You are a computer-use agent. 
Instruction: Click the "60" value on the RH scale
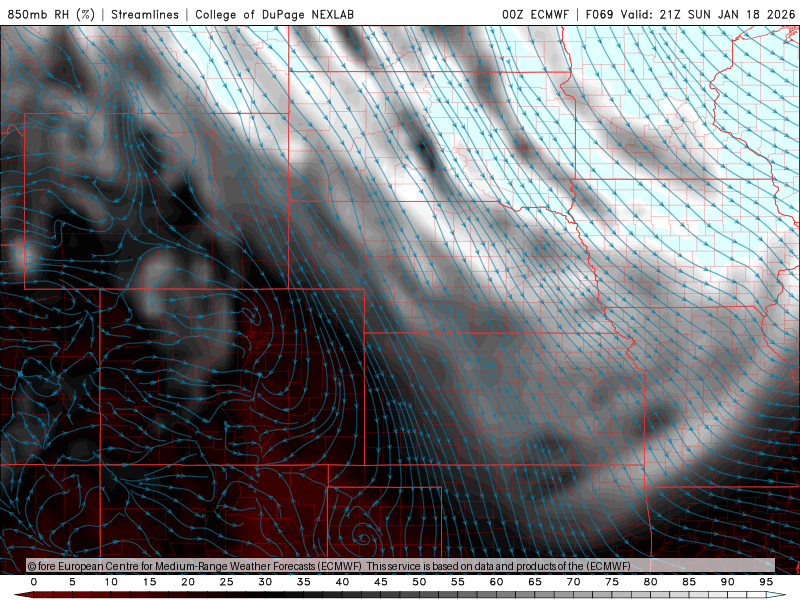click(x=496, y=582)
